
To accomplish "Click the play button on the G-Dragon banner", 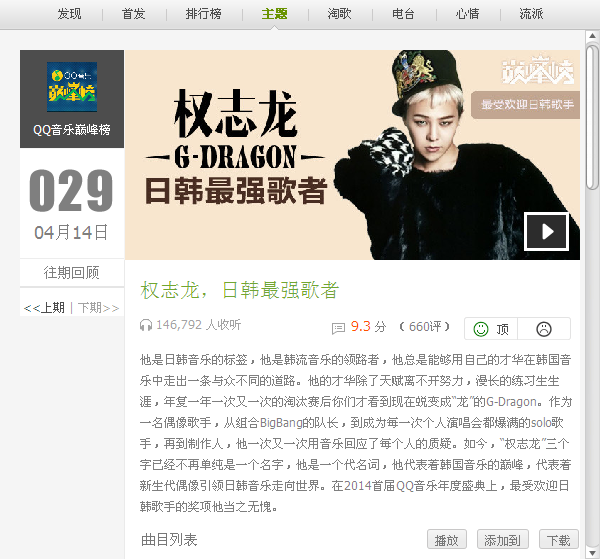I will (546, 231).
